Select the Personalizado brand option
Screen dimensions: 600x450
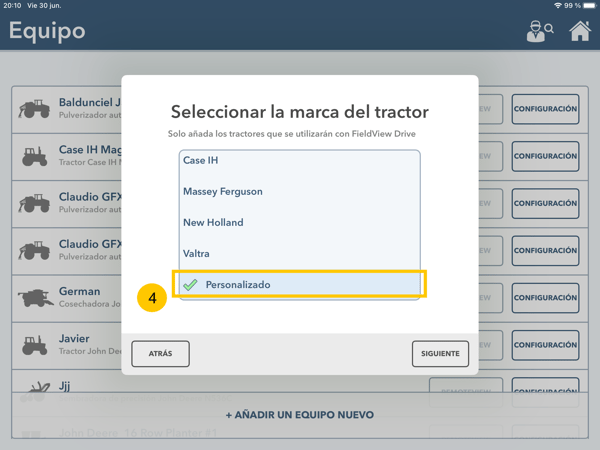[300, 284]
